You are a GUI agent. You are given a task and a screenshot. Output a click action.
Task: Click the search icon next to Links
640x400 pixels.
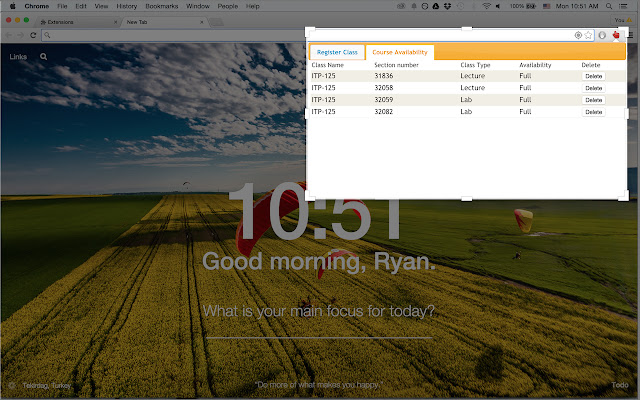click(44, 57)
